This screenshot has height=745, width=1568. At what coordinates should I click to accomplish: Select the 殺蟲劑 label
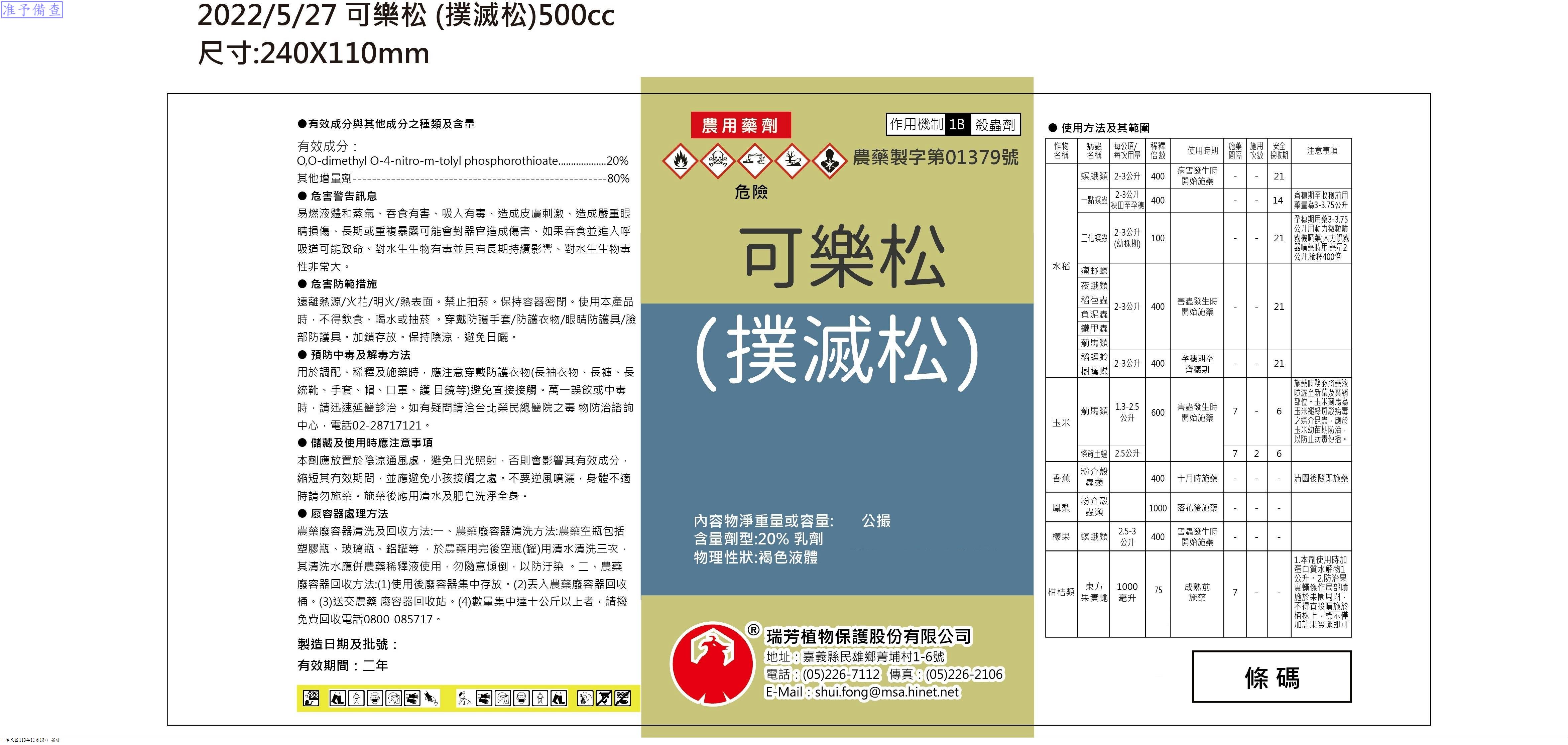click(995, 125)
